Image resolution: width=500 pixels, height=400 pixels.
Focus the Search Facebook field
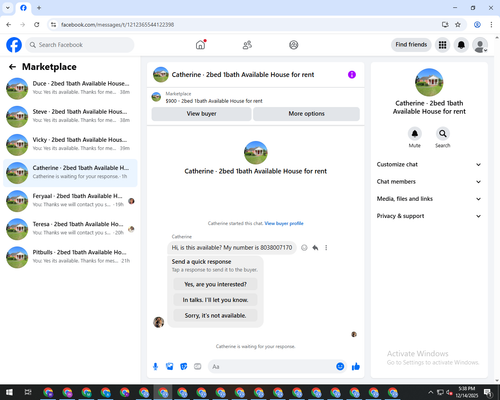point(80,45)
